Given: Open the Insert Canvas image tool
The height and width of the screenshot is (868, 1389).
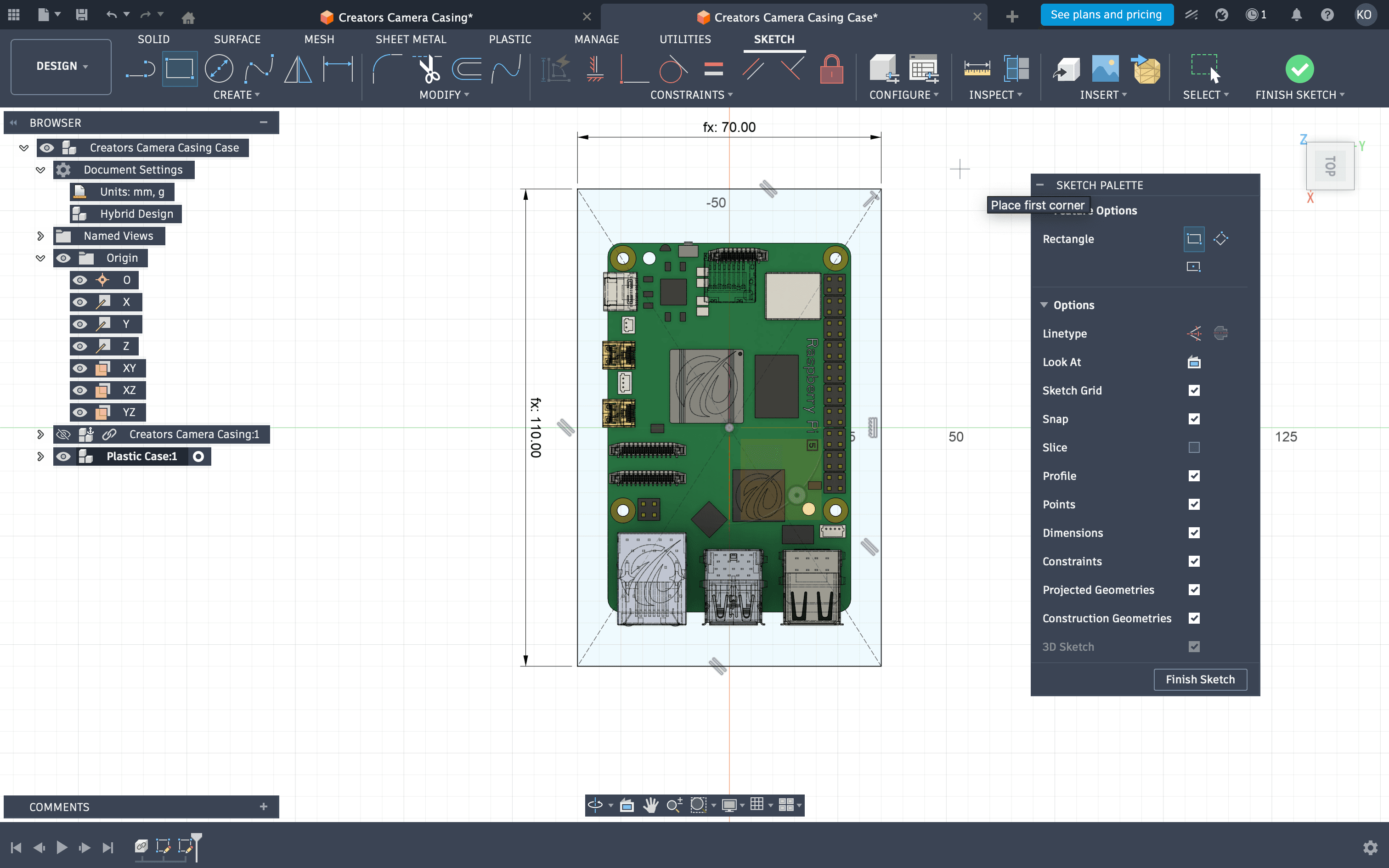Looking at the screenshot, I should [x=1105, y=69].
